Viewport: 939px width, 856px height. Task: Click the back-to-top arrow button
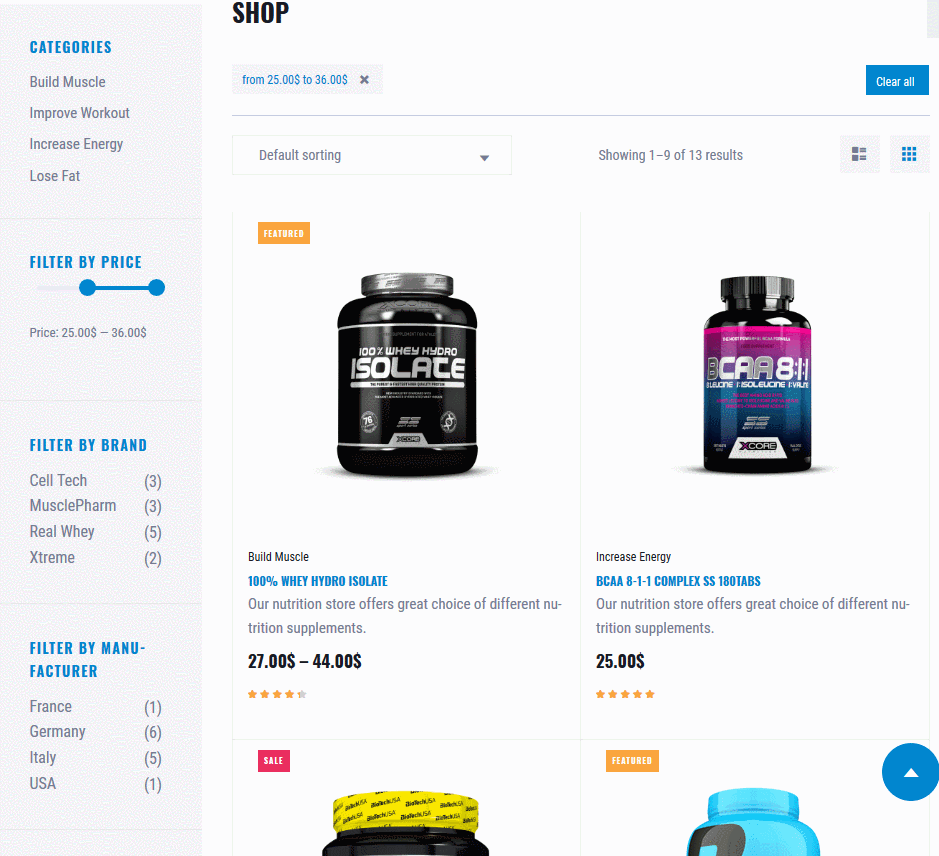(910, 772)
